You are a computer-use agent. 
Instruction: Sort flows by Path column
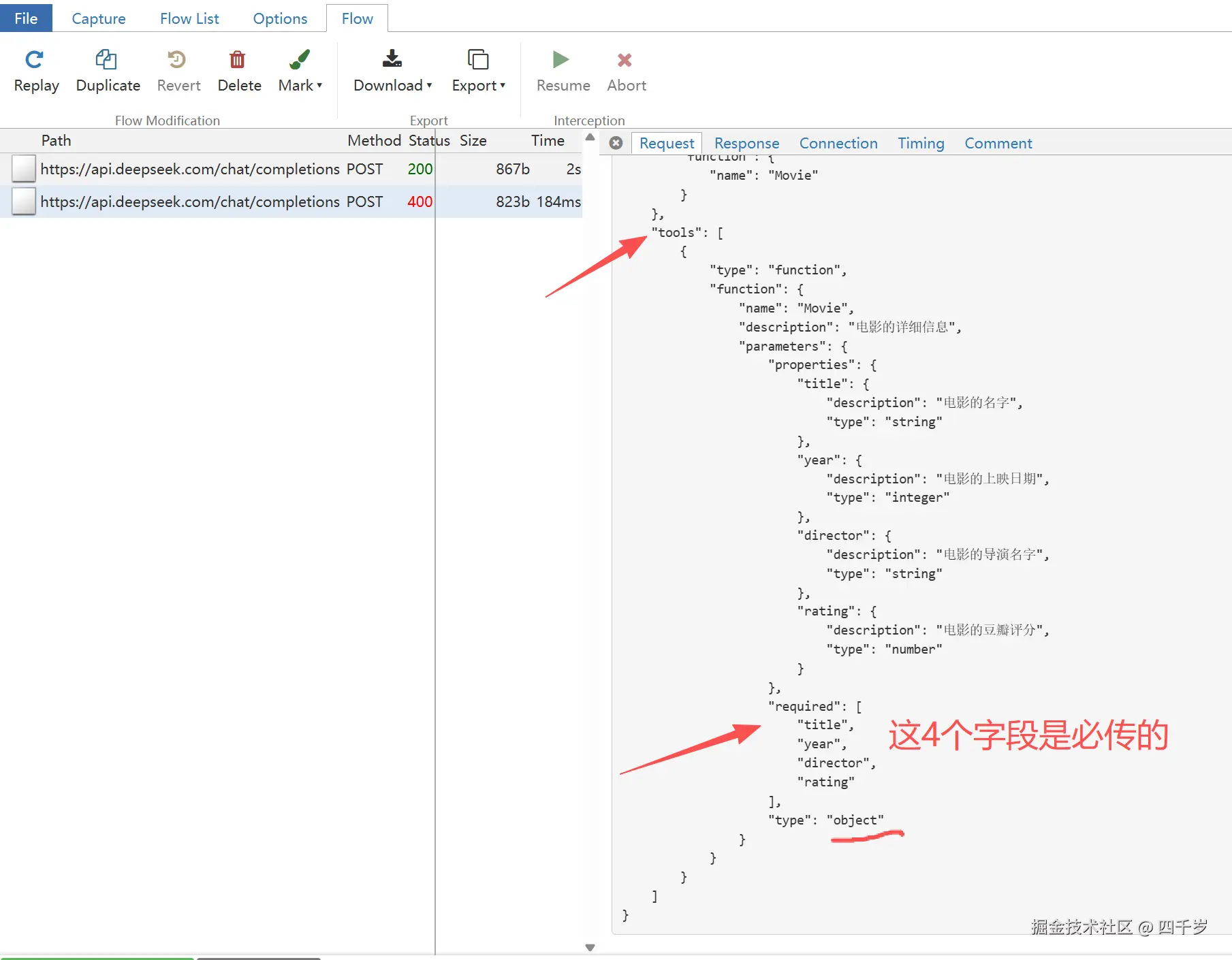56,140
